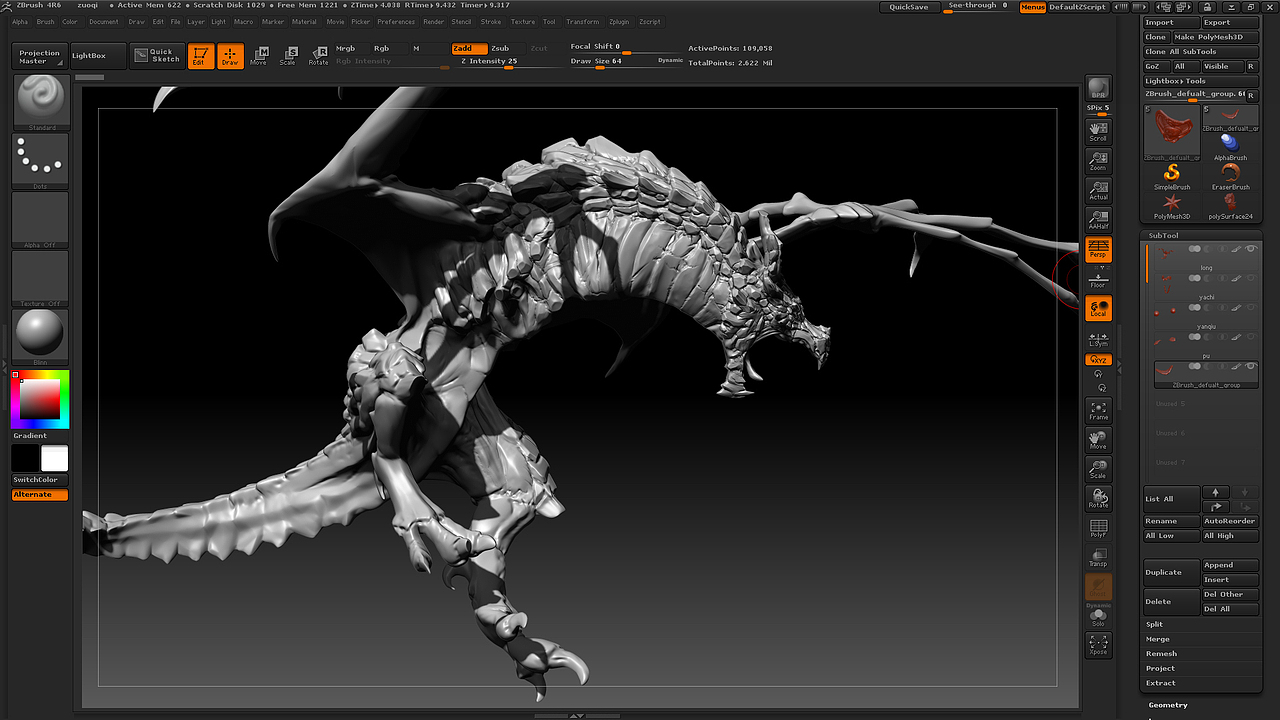Select the AlphaBrush tool

coord(1230,147)
